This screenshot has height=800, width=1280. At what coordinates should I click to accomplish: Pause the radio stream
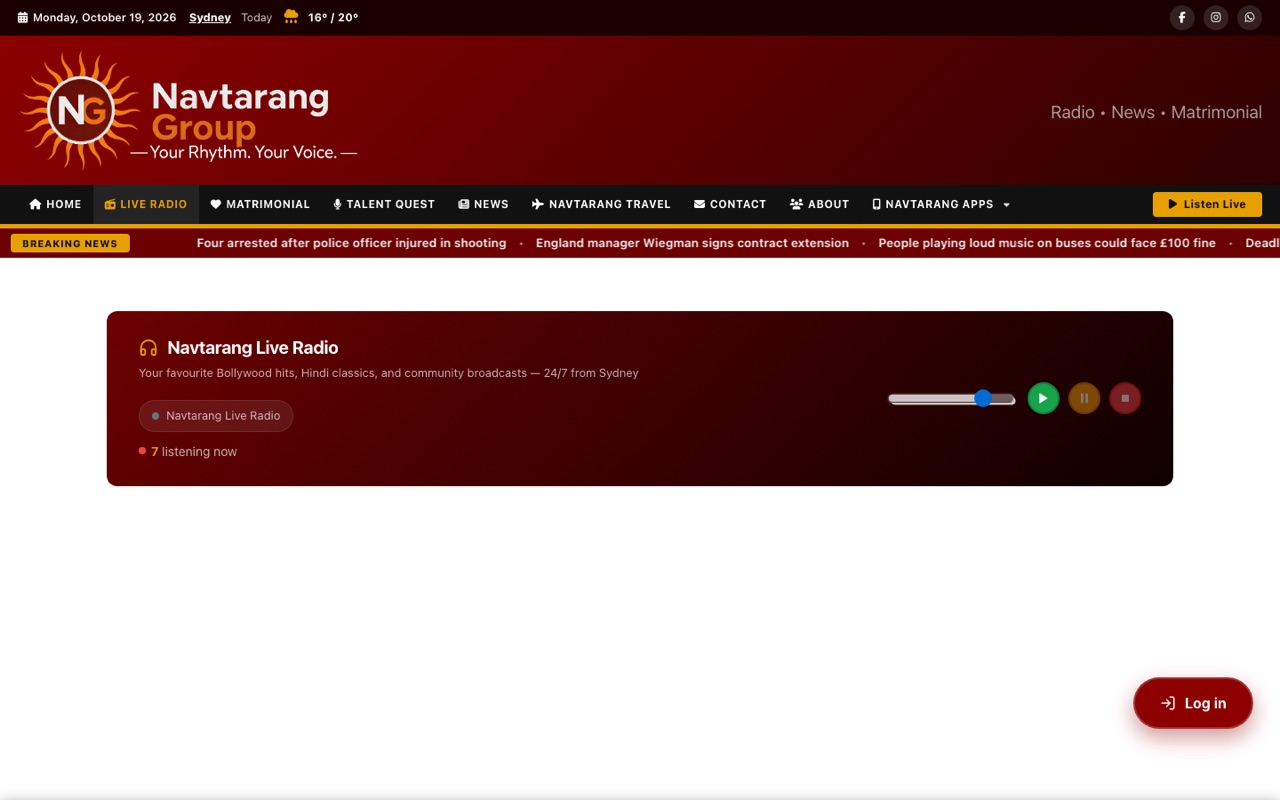pyautogui.click(x=1084, y=398)
